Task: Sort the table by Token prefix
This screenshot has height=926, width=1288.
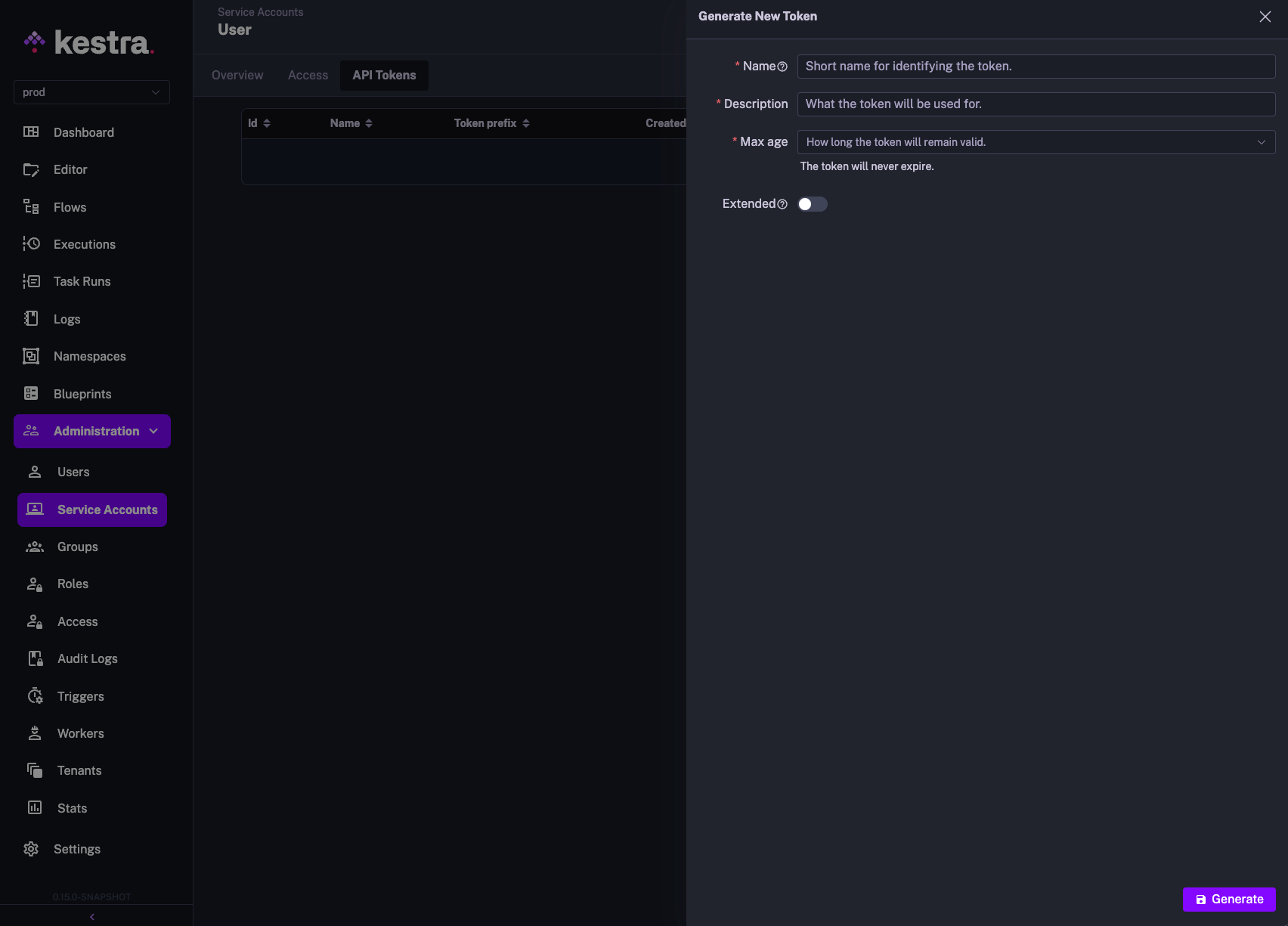Action: [x=491, y=122]
